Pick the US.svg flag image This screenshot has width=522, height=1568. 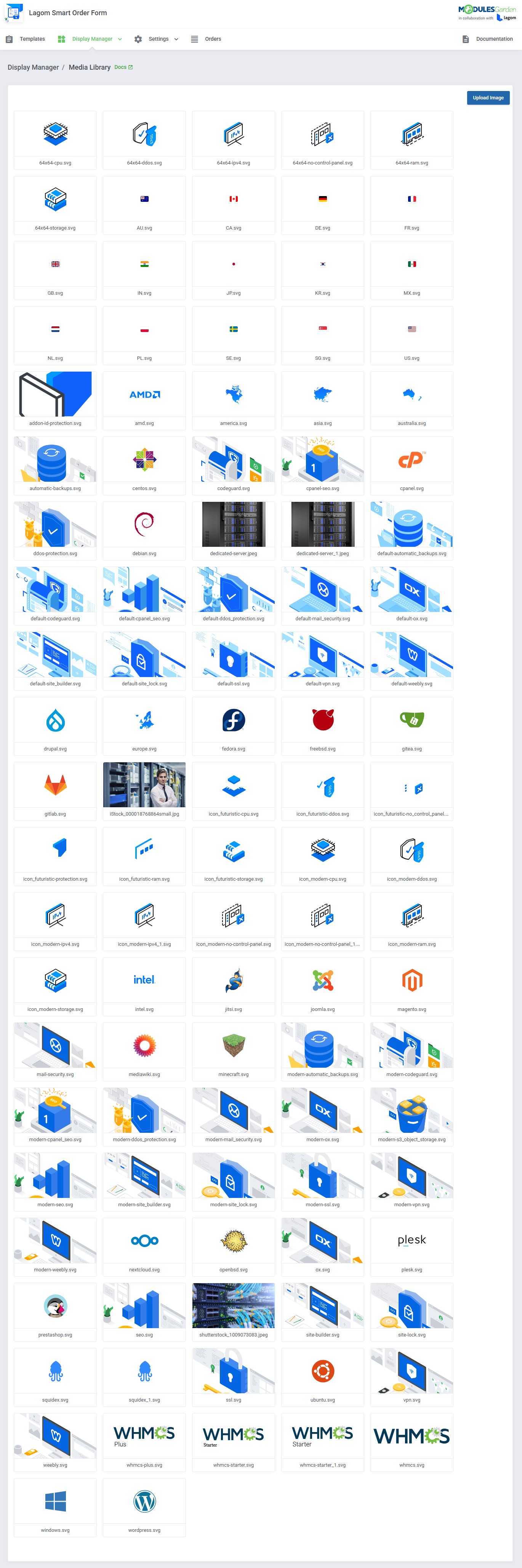point(412,329)
